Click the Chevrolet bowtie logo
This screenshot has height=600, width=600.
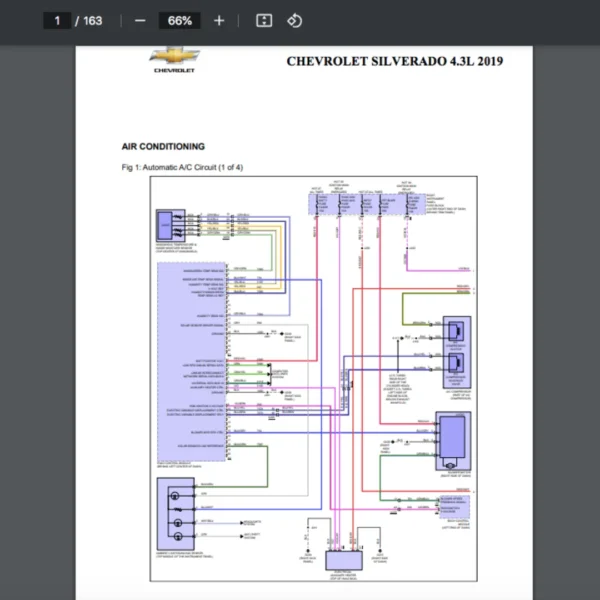pyautogui.click(x=174, y=57)
